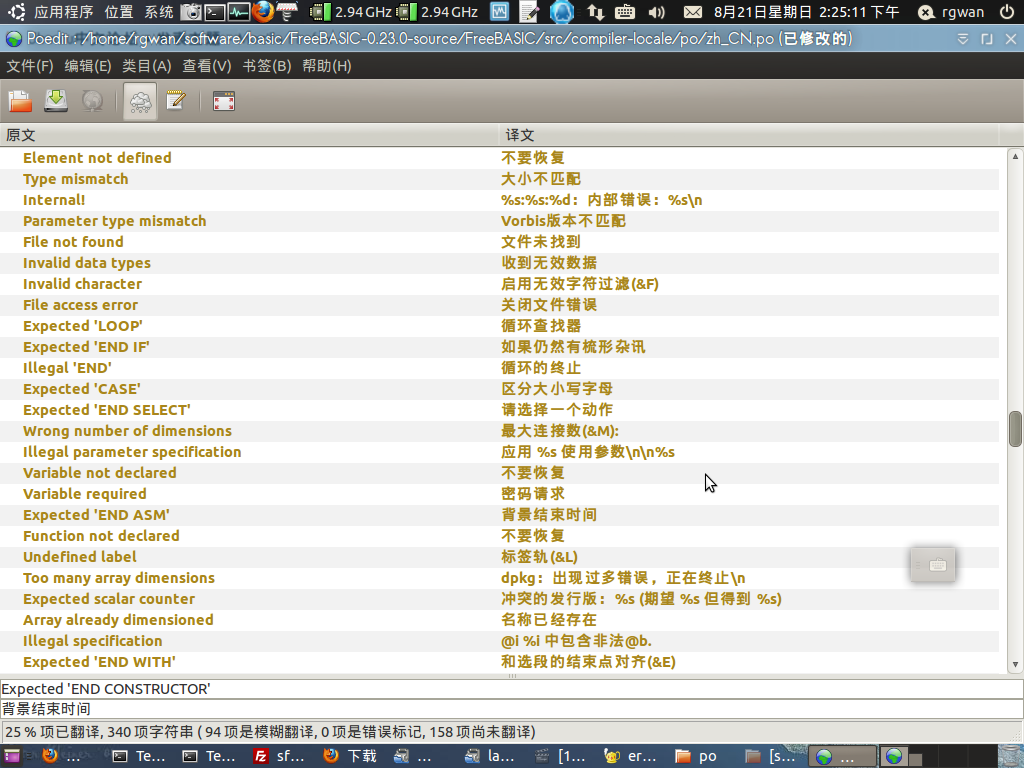The image size is (1024, 768).
Task: Select the Expected 'END ASM' row
Action: tap(499, 515)
